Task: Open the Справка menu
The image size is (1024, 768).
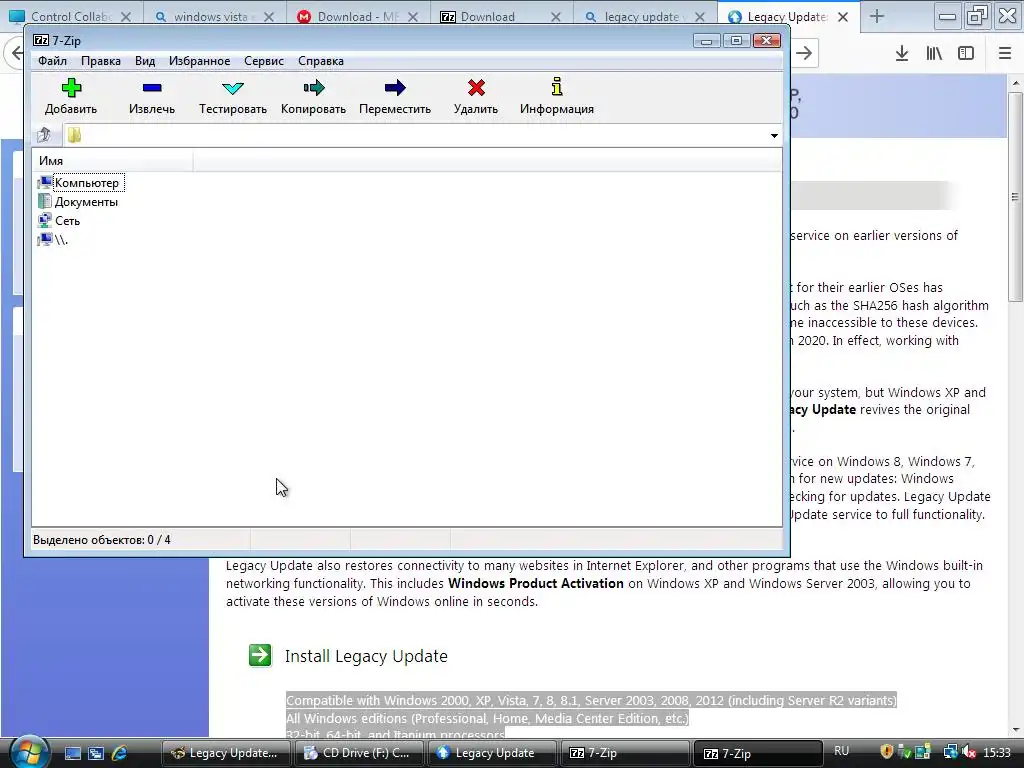Action: (x=321, y=61)
